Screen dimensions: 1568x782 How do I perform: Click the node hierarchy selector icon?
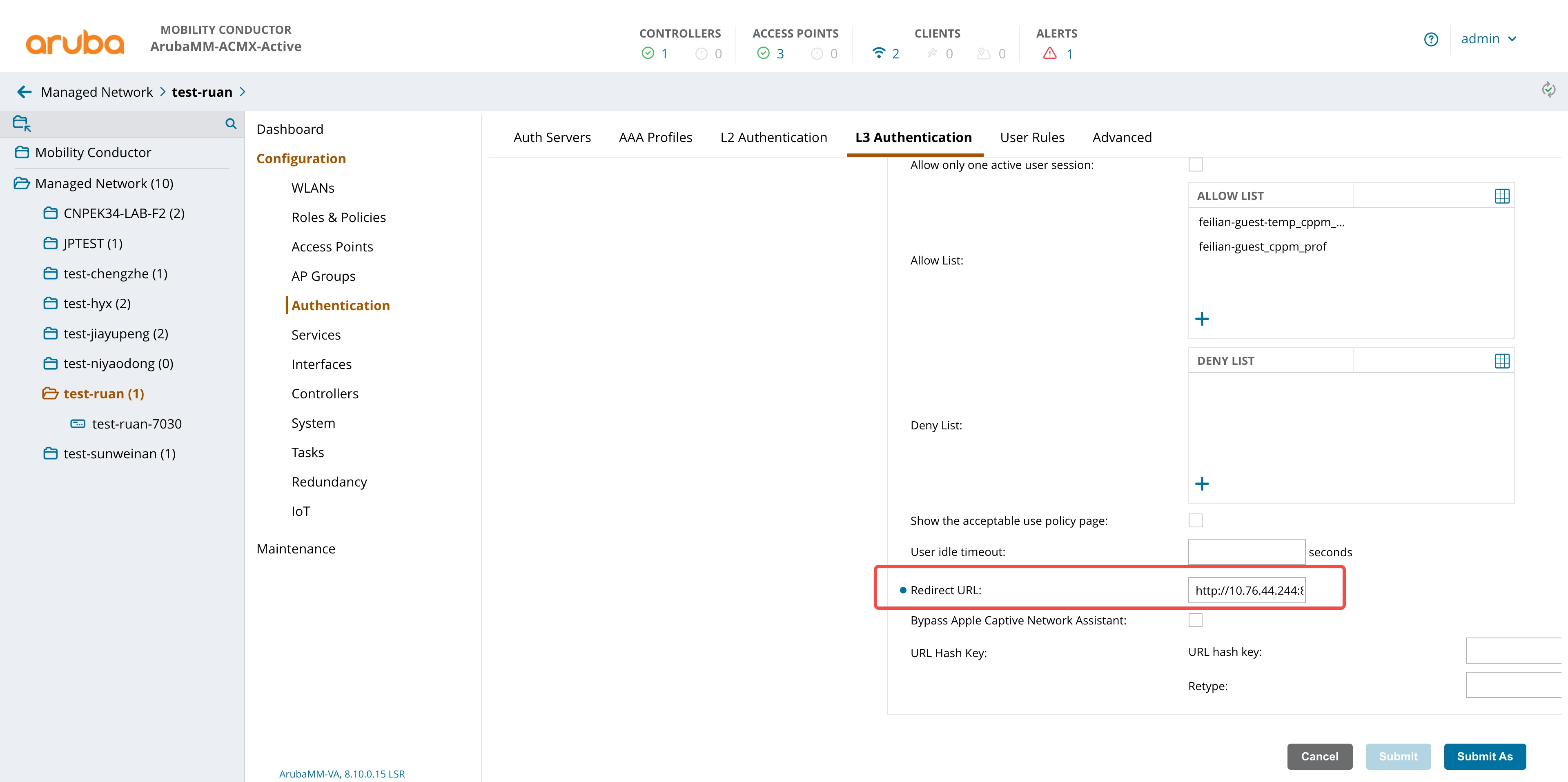[x=22, y=124]
